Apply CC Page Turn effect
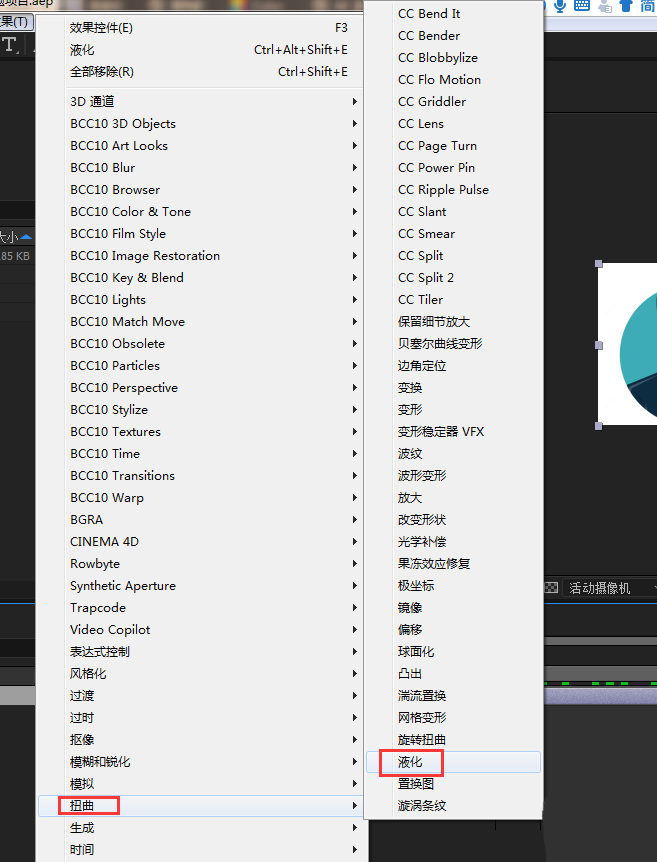 point(454,146)
